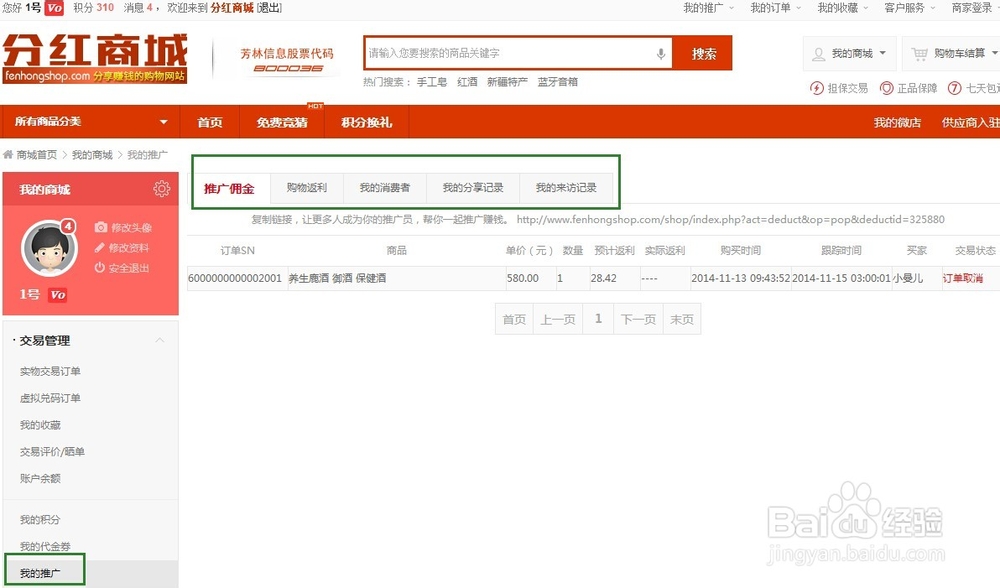Open 虚拟兑码订单 in sidebar

(50, 398)
